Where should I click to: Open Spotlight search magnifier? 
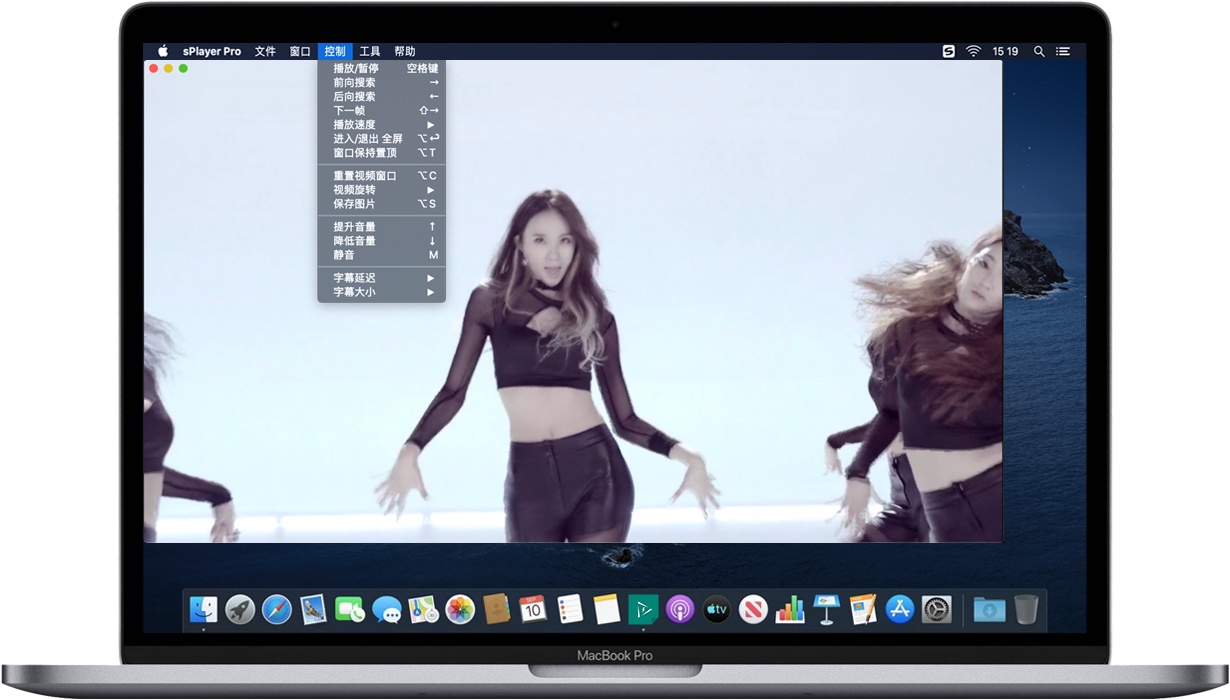[x=1039, y=51]
